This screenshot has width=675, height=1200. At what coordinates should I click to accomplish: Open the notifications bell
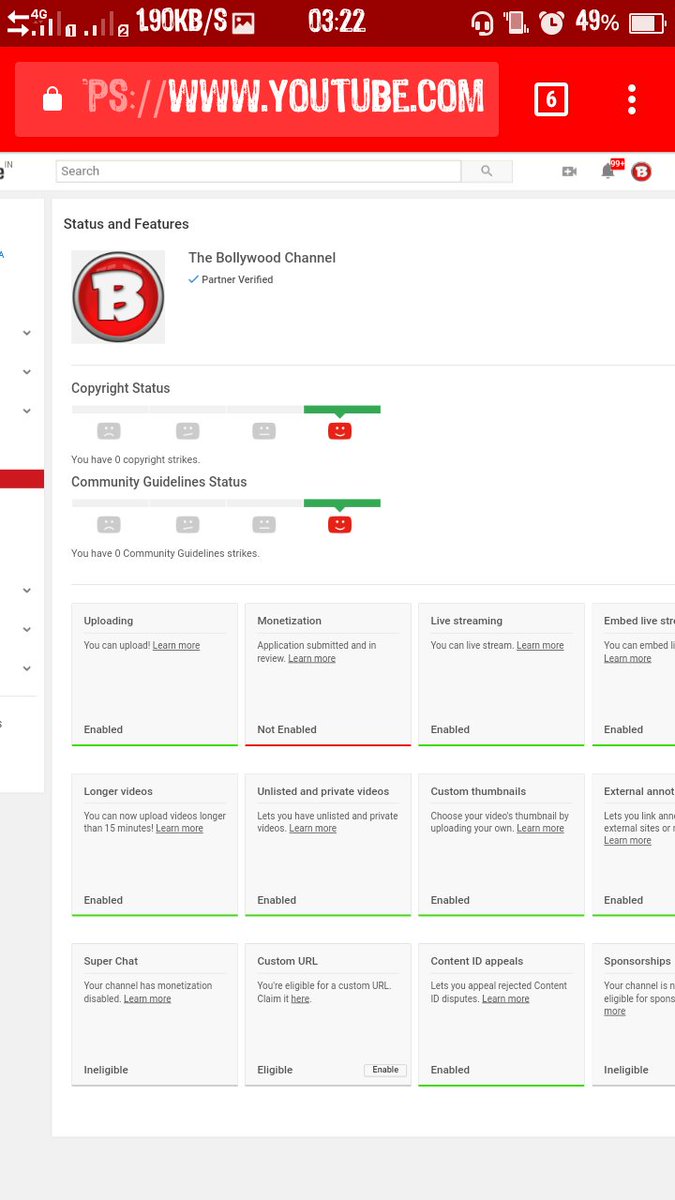608,171
